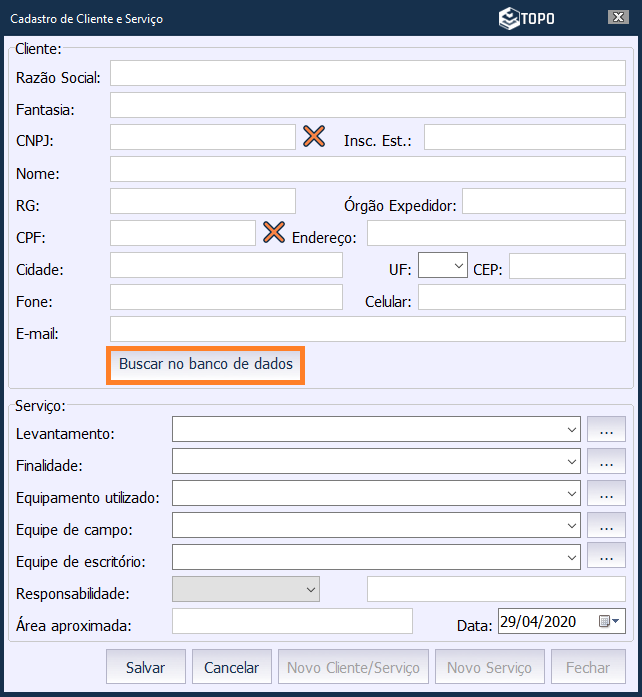Click ellipsis button for Equipe de escritório
The height and width of the screenshot is (697, 642).
click(606, 557)
